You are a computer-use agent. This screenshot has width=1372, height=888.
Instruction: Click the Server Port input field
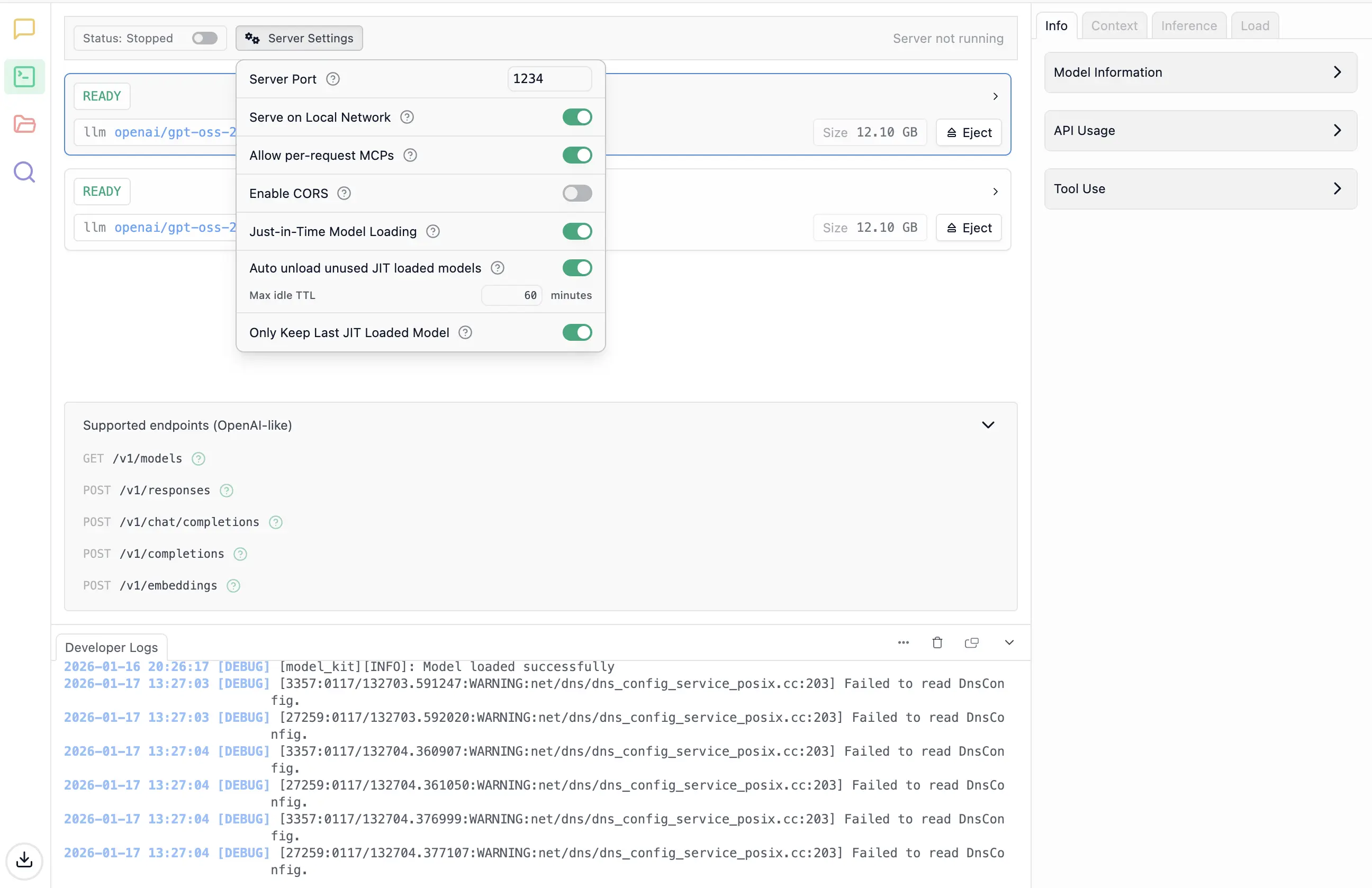(x=548, y=78)
